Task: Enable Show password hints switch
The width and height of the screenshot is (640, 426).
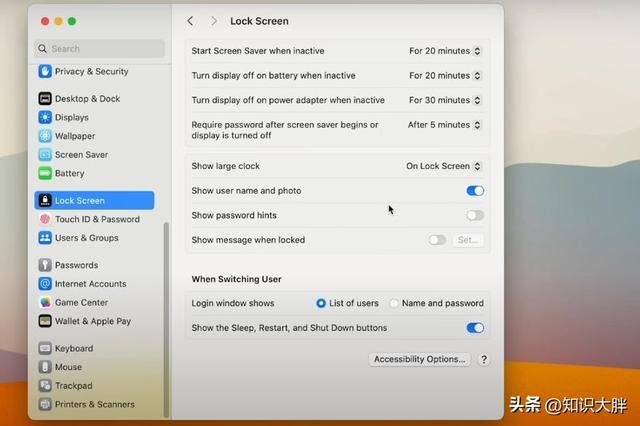Action: click(x=475, y=215)
